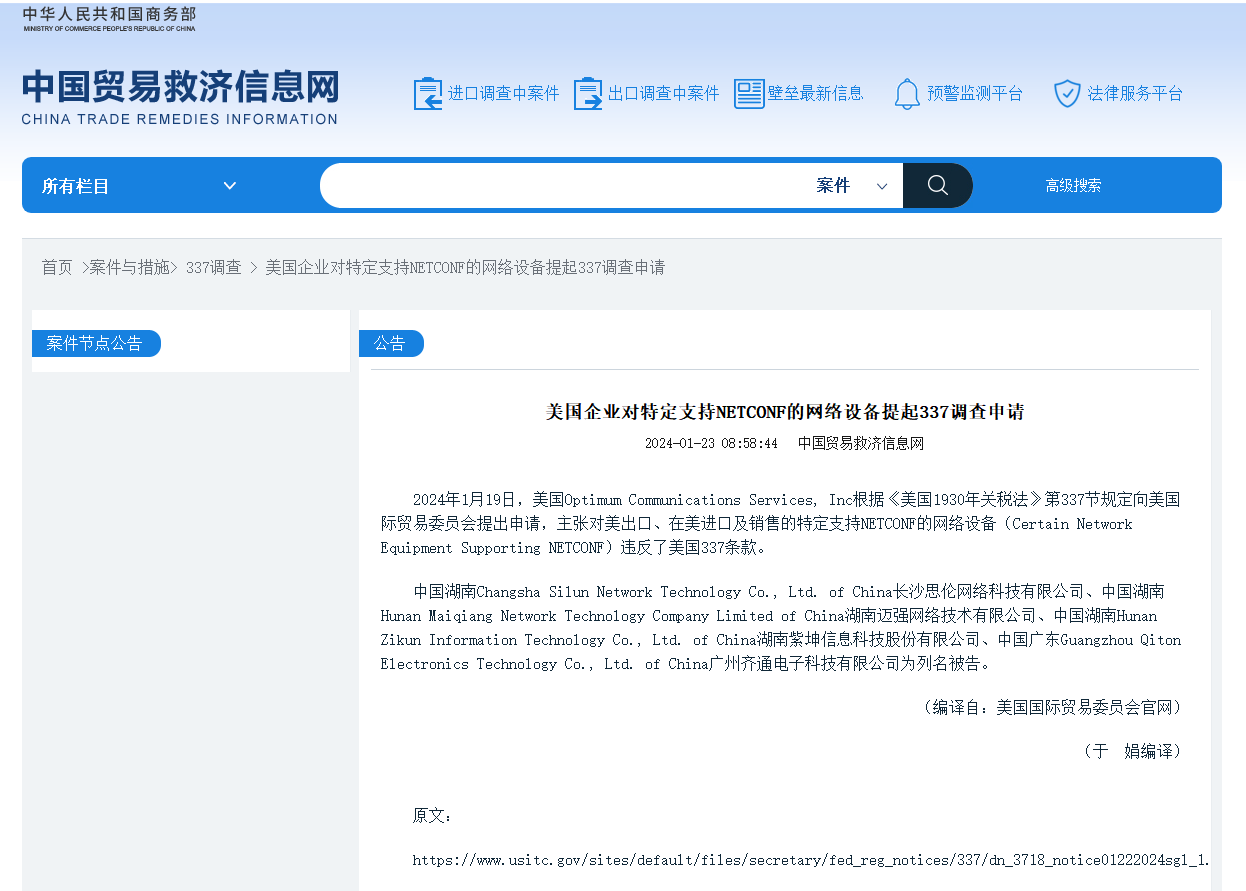The width and height of the screenshot is (1246, 891).
Task: Open 高级搜索 advanced search
Action: [x=1073, y=186]
